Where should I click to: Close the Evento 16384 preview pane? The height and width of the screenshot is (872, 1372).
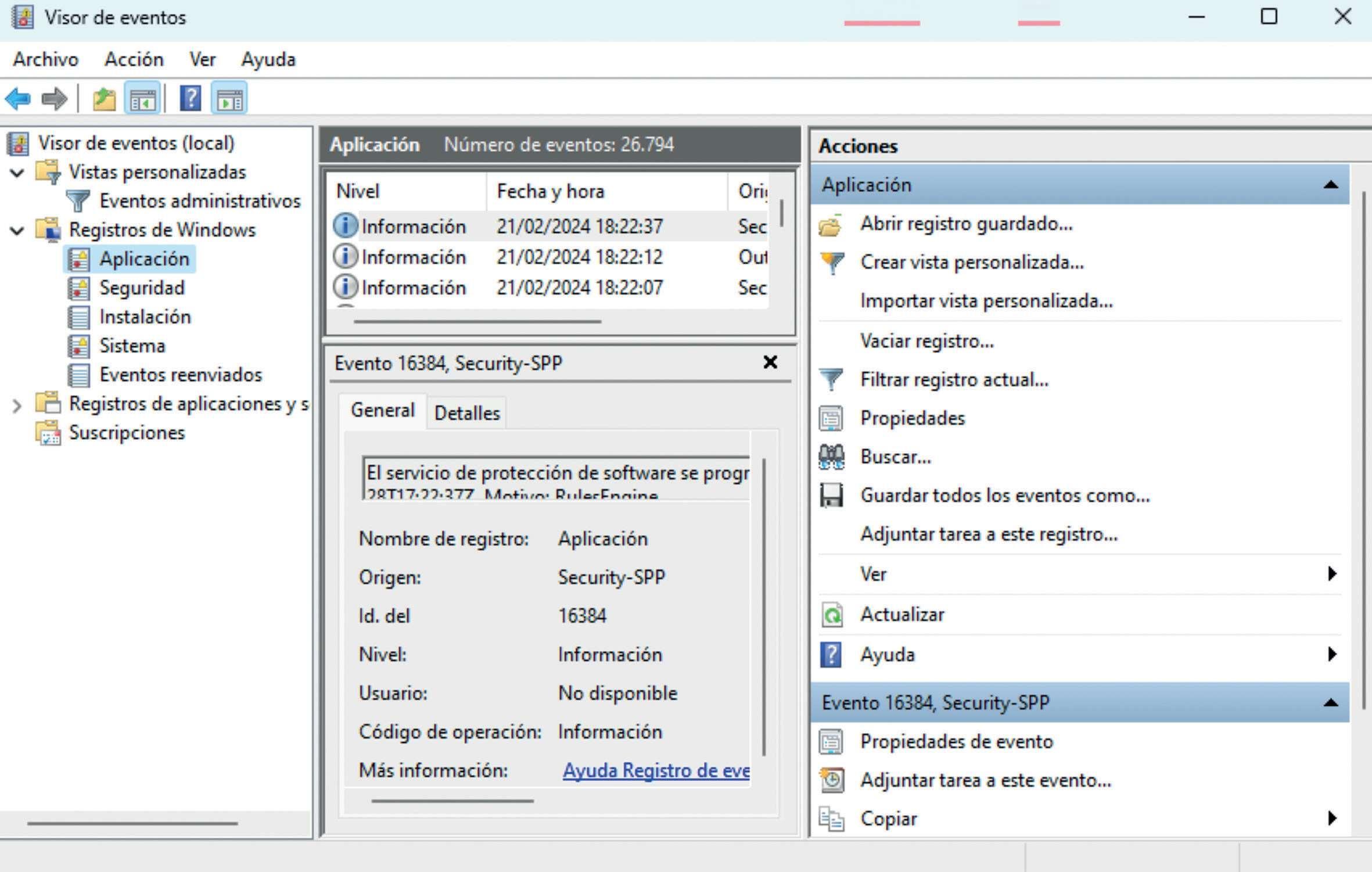[770, 363]
